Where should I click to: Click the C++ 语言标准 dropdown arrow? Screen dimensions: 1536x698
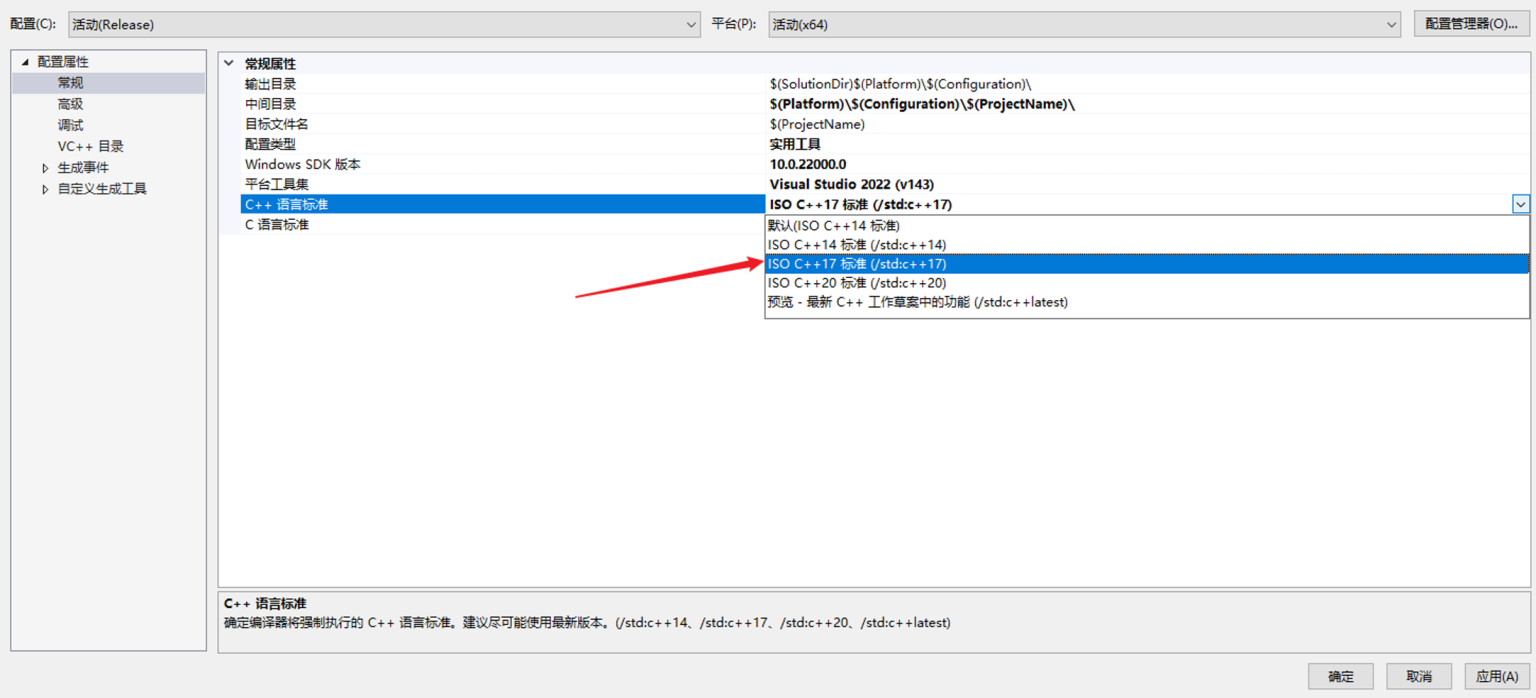[x=1520, y=204]
